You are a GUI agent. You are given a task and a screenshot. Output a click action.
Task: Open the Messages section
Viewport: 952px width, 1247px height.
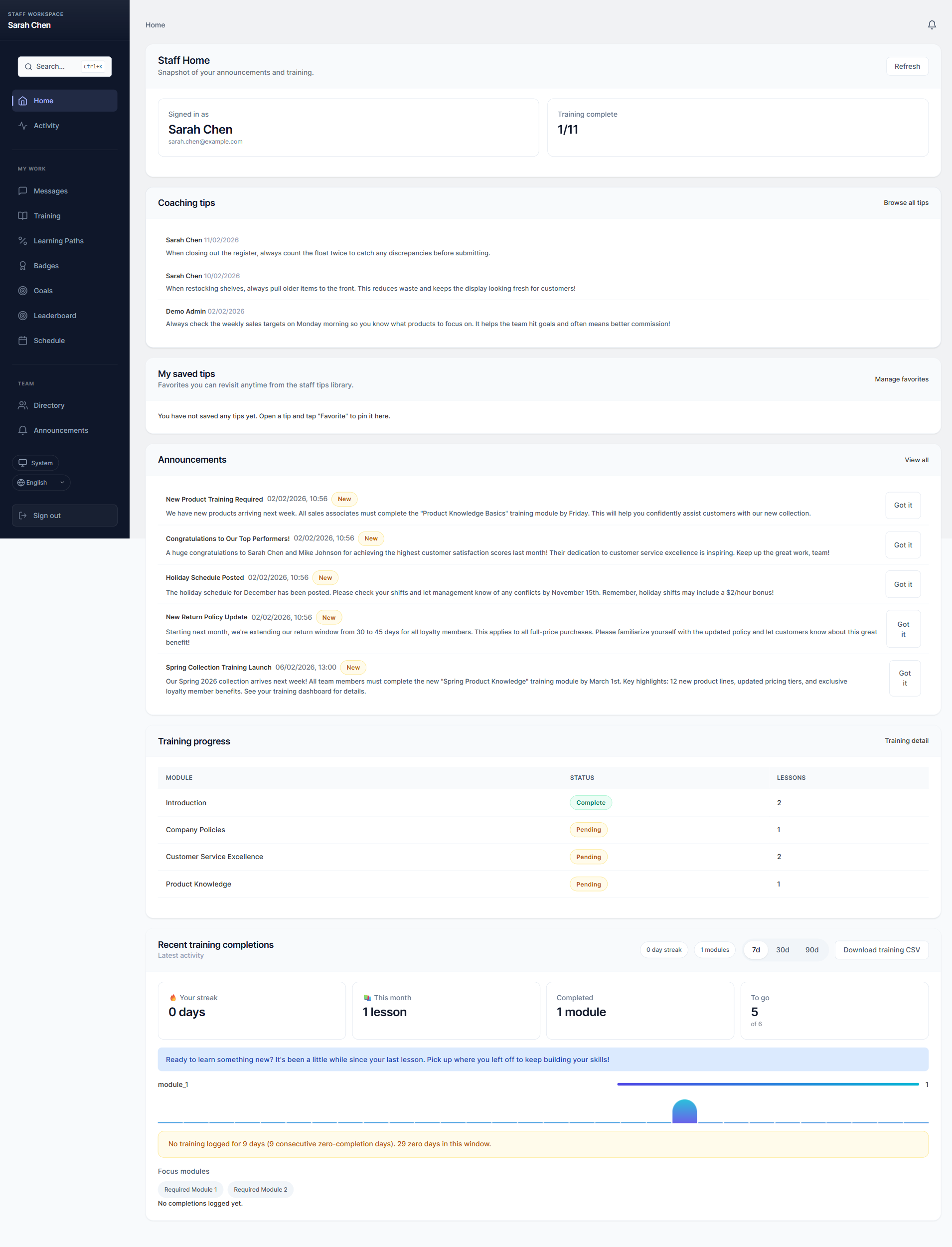coord(50,191)
